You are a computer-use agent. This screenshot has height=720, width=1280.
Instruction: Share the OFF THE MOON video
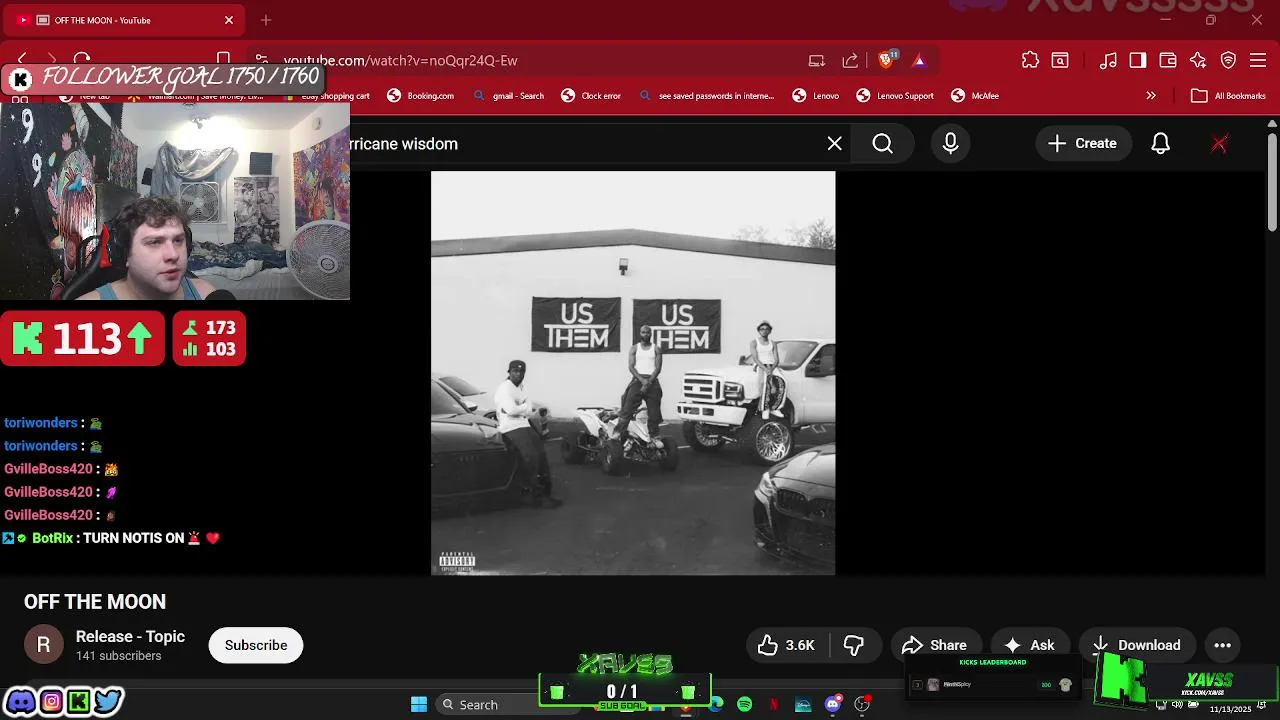point(934,645)
